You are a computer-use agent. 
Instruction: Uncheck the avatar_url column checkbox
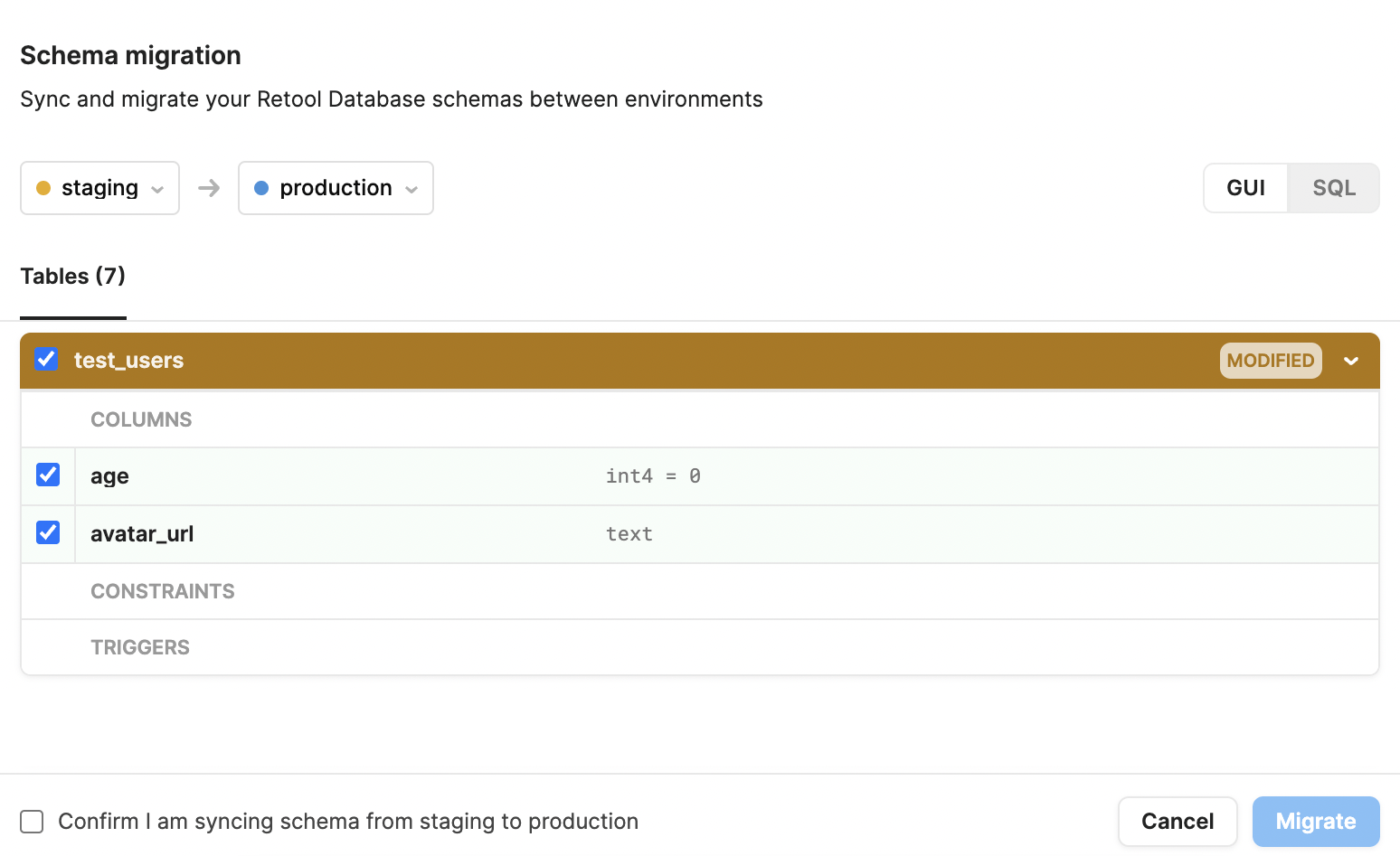click(x=48, y=532)
